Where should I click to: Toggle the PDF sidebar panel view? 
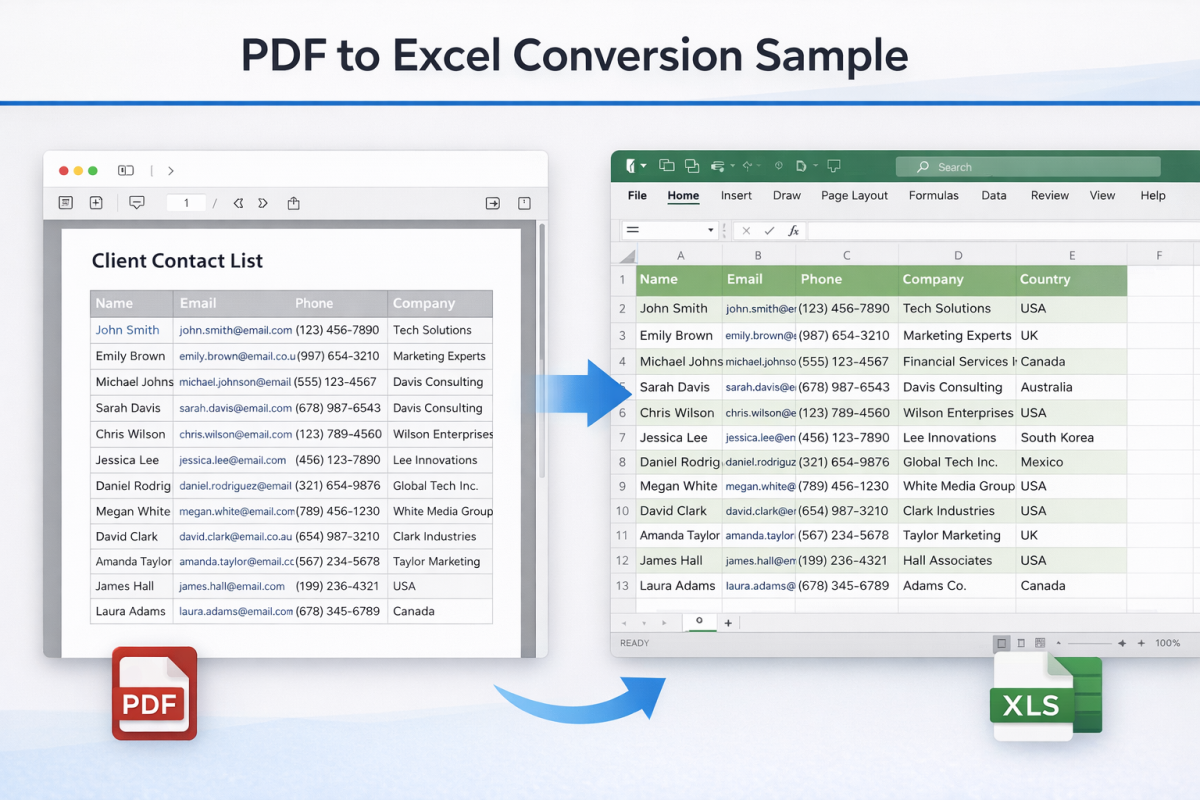pos(126,171)
